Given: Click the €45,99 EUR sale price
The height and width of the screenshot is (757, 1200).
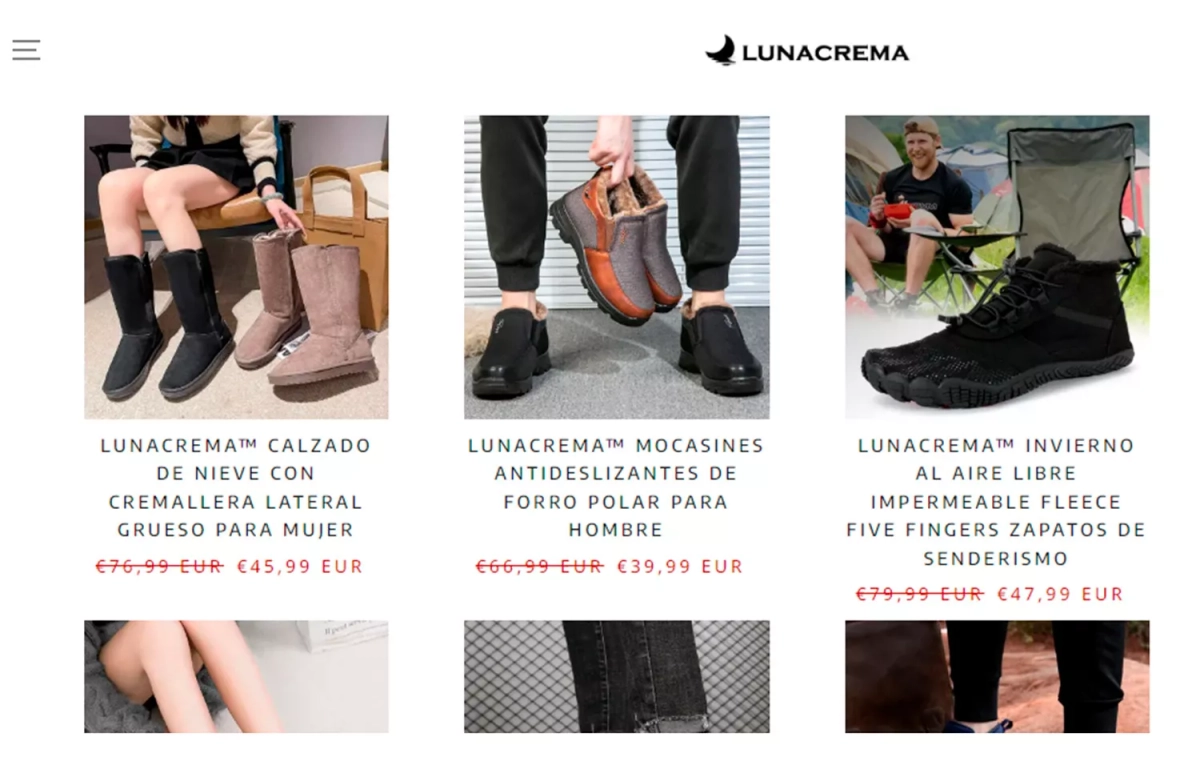Looking at the screenshot, I should pyautogui.click(x=300, y=567).
